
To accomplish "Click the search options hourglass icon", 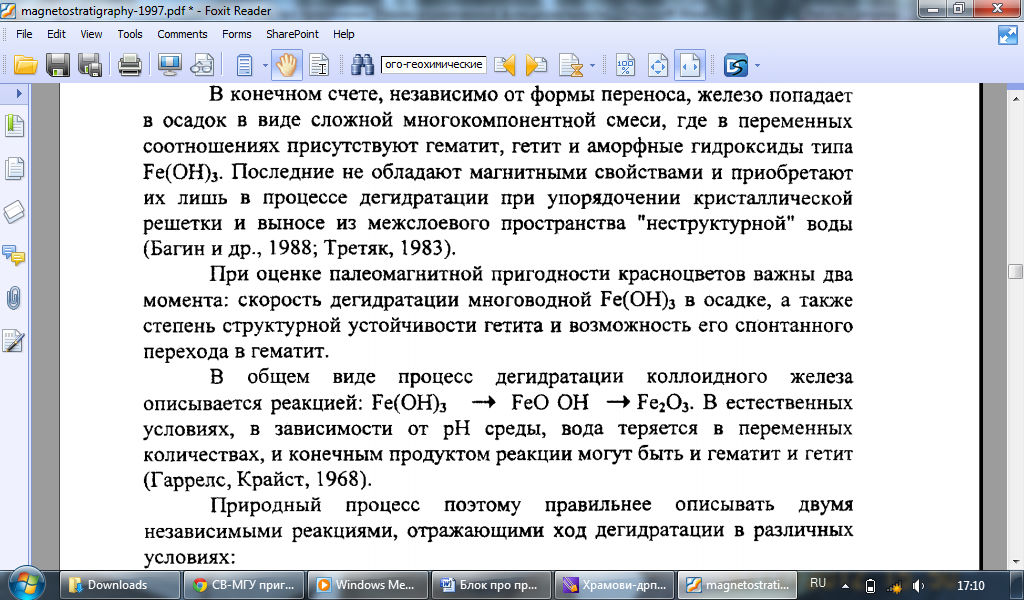I will coord(571,65).
